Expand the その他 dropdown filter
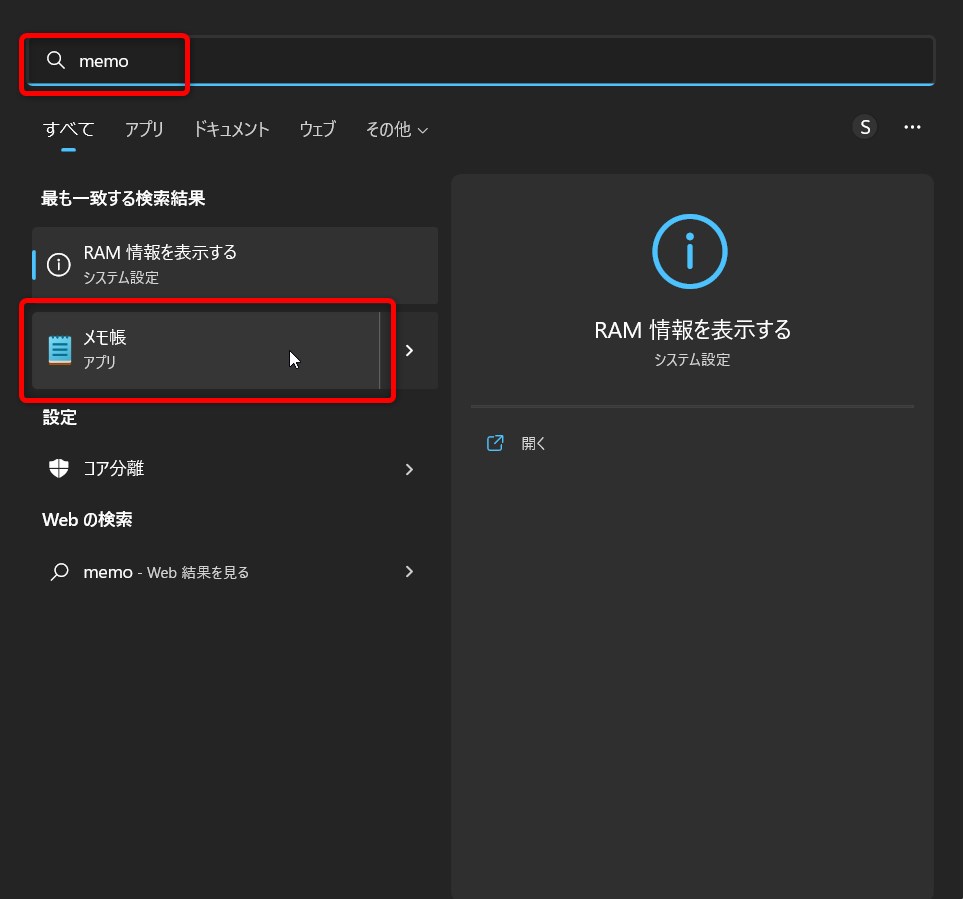The width and height of the screenshot is (963, 899). [397, 129]
